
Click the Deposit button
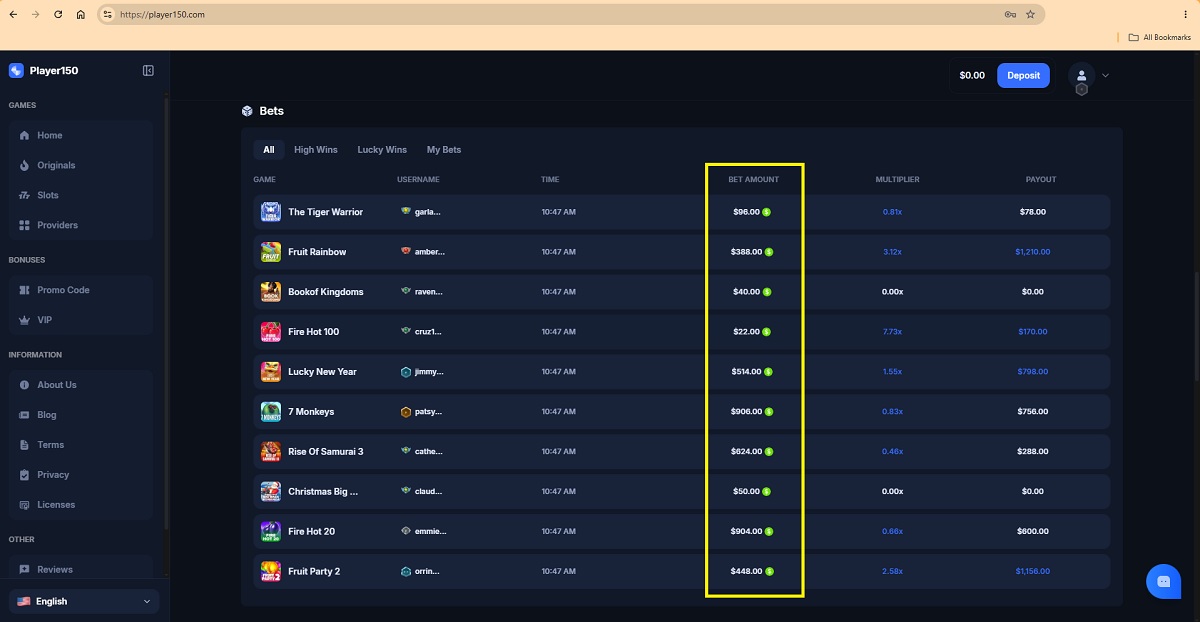1023,75
